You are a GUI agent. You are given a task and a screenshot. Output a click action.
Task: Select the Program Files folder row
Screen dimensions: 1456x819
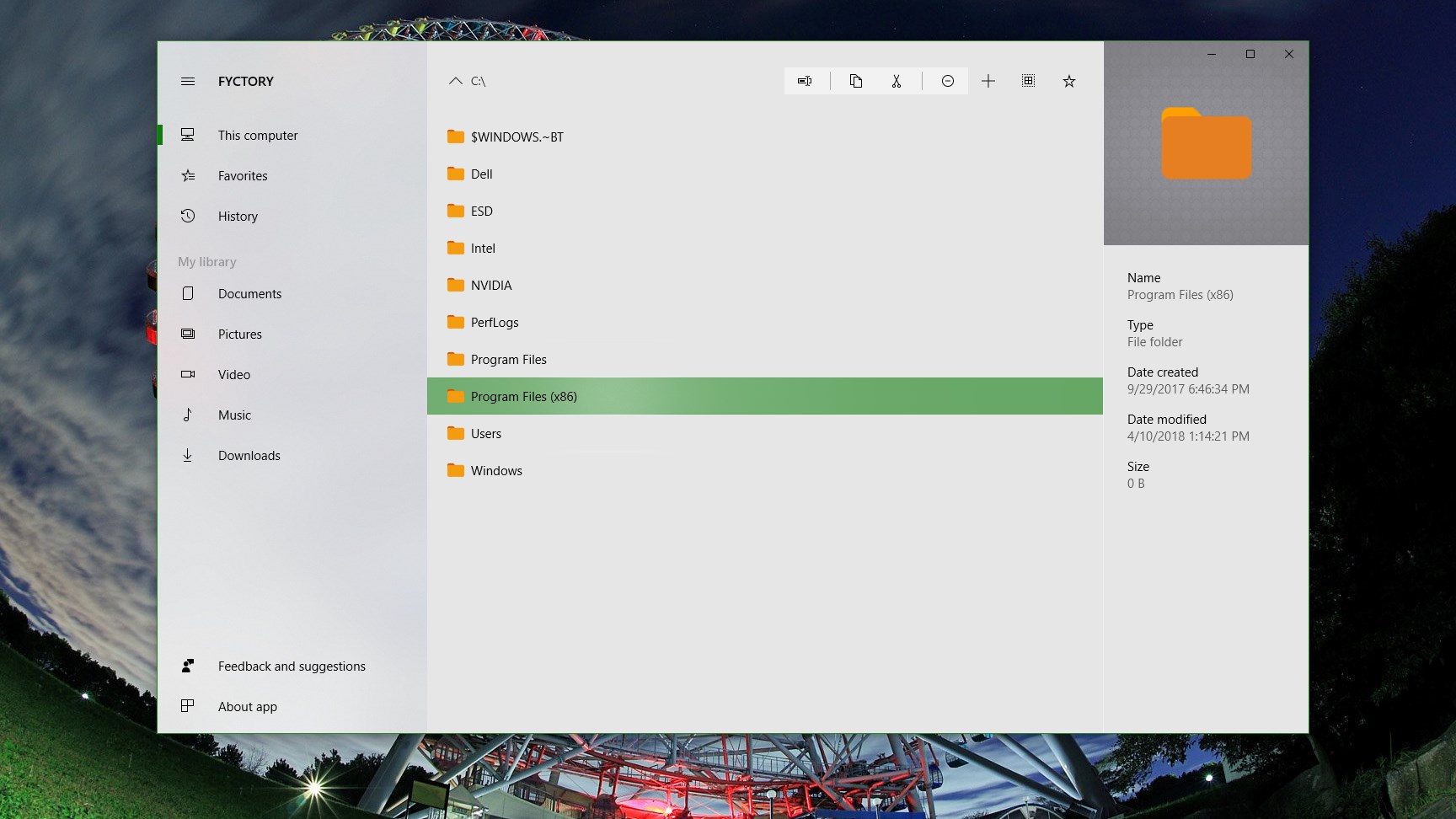click(x=765, y=359)
